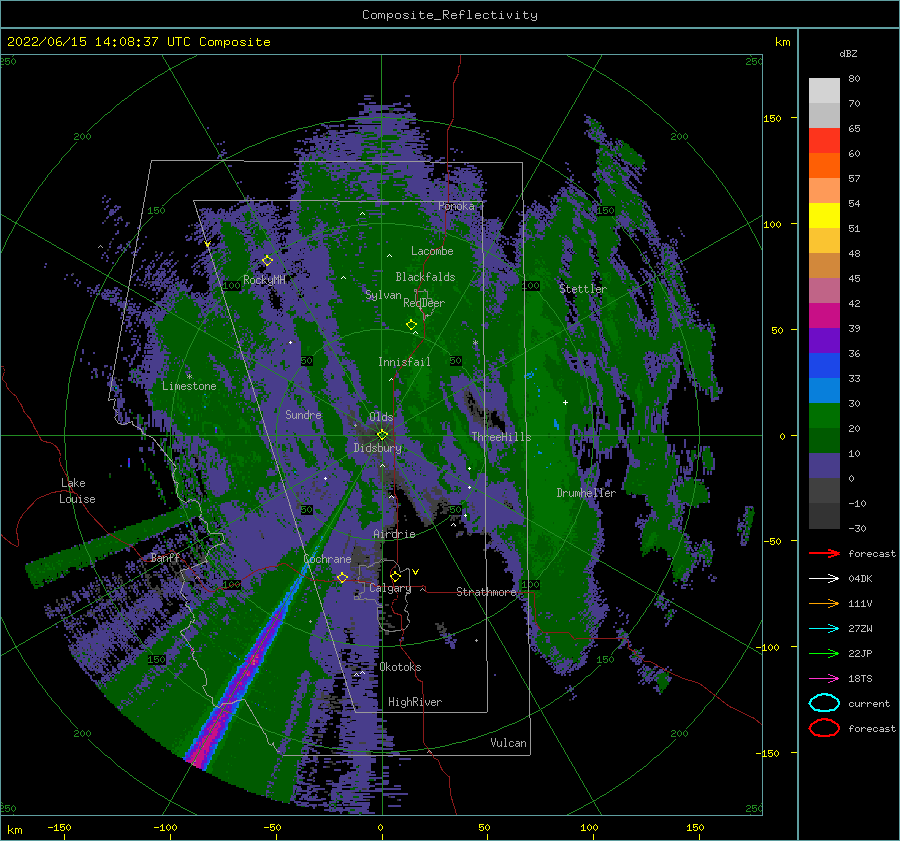Image resolution: width=900 pixels, height=841 pixels.
Task: Click the Lake Louise label
Action: point(78,491)
